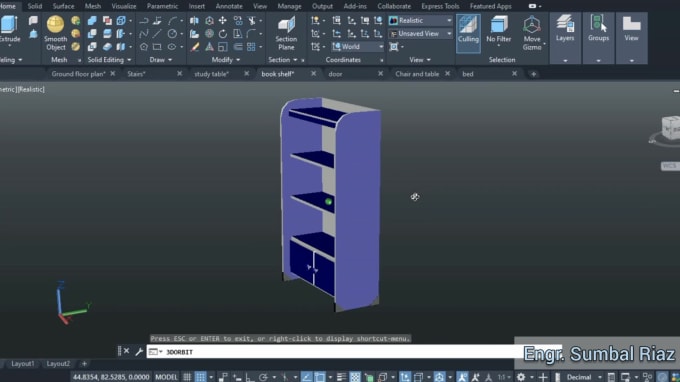Select the Line tool in Draw panel
Image resolution: width=680 pixels, height=382 pixels.
(x=157, y=33)
